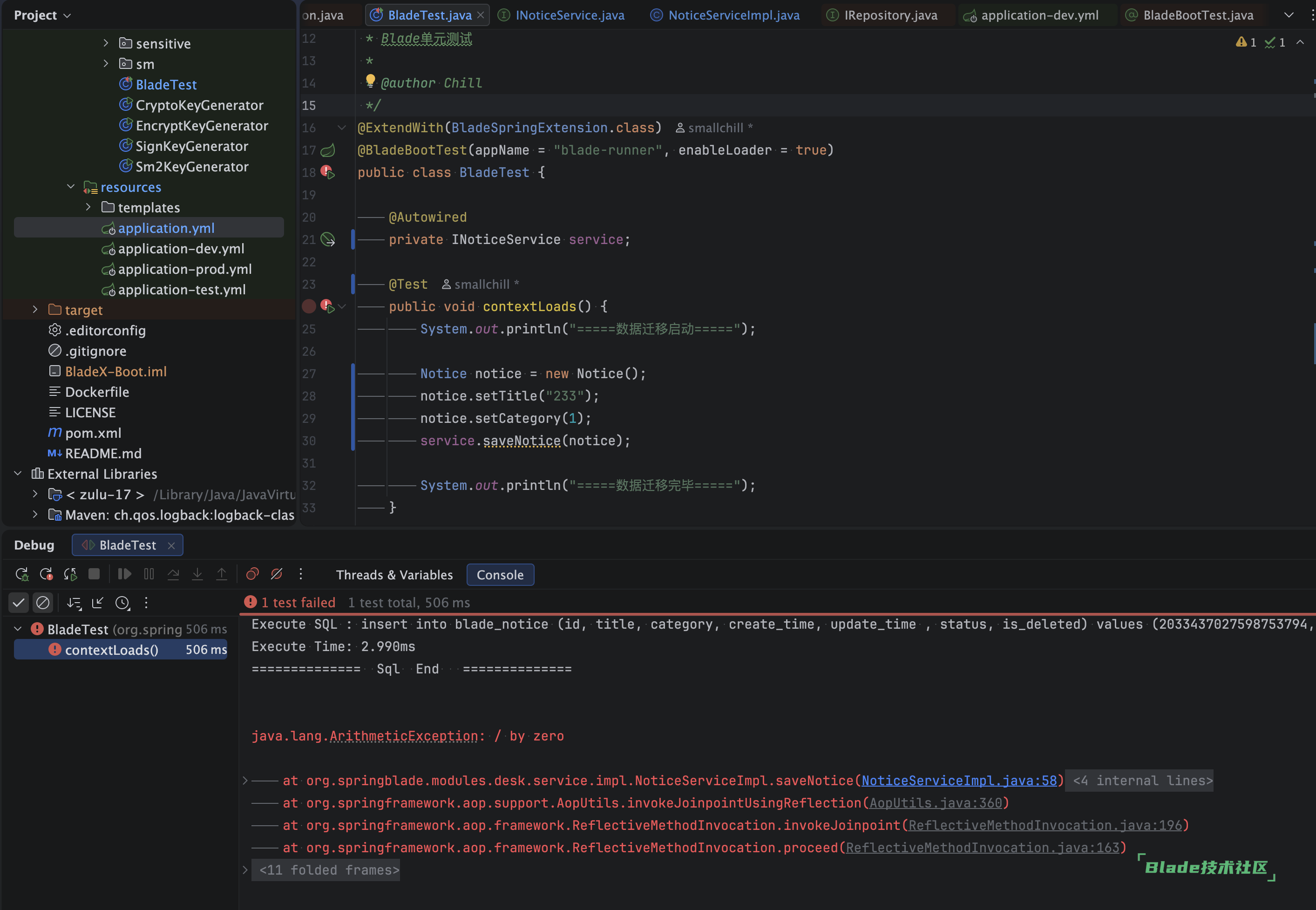
Task: Toggle the Show Ignored tests filter
Action: click(x=43, y=603)
